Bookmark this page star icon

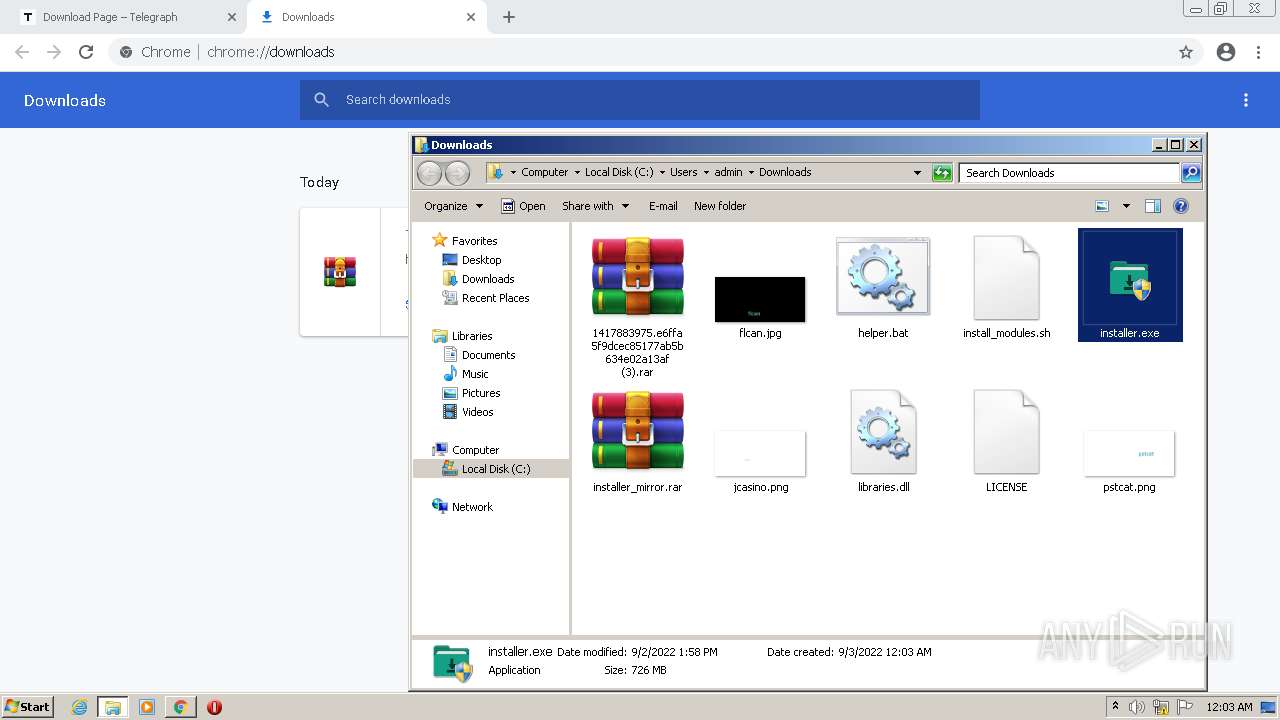coord(1186,52)
